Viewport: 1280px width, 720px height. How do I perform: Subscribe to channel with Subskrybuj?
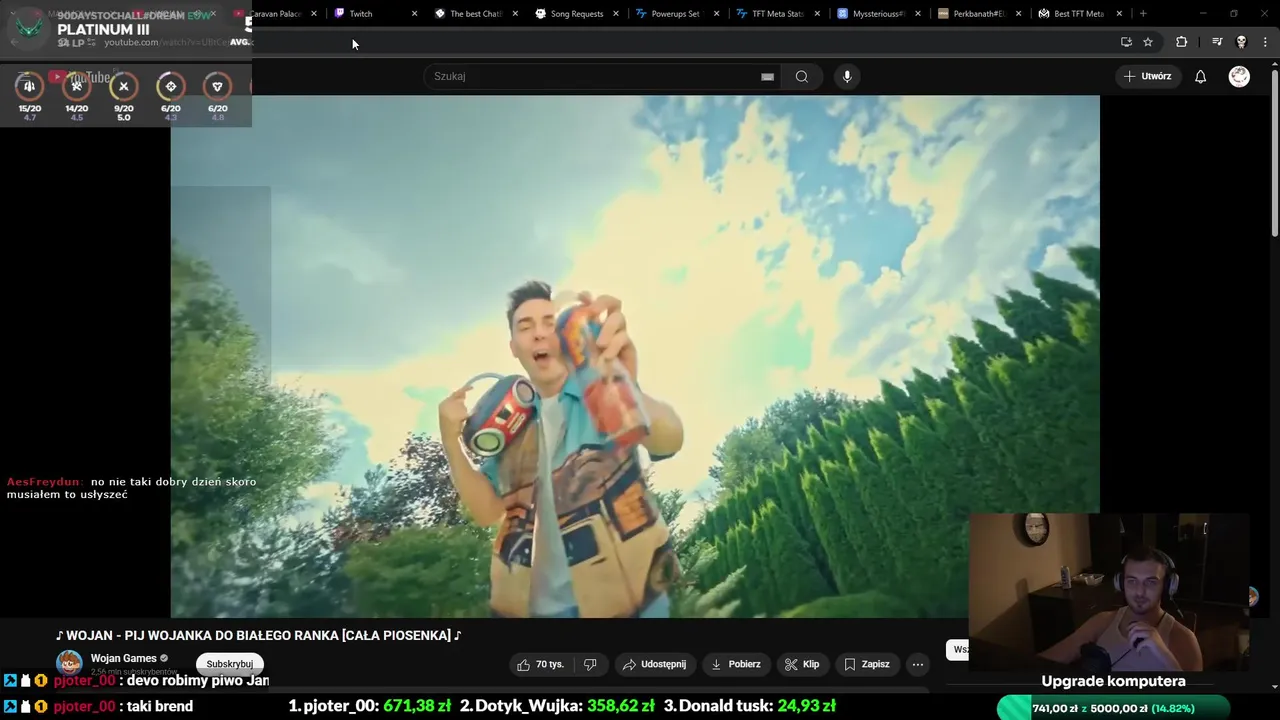coord(229,664)
